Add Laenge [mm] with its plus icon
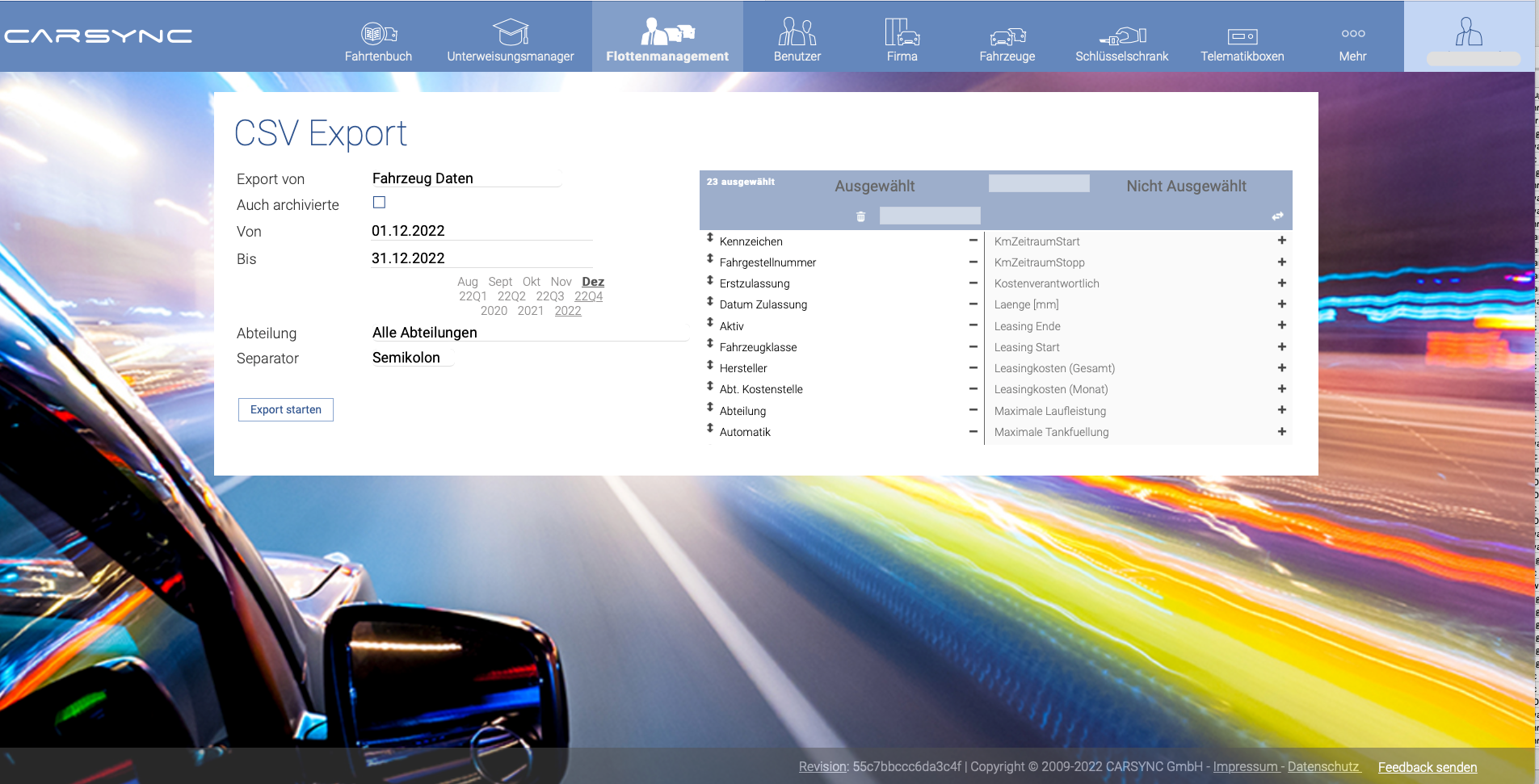Viewport: 1539px width, 784px height. click(x=1282, y=304)
